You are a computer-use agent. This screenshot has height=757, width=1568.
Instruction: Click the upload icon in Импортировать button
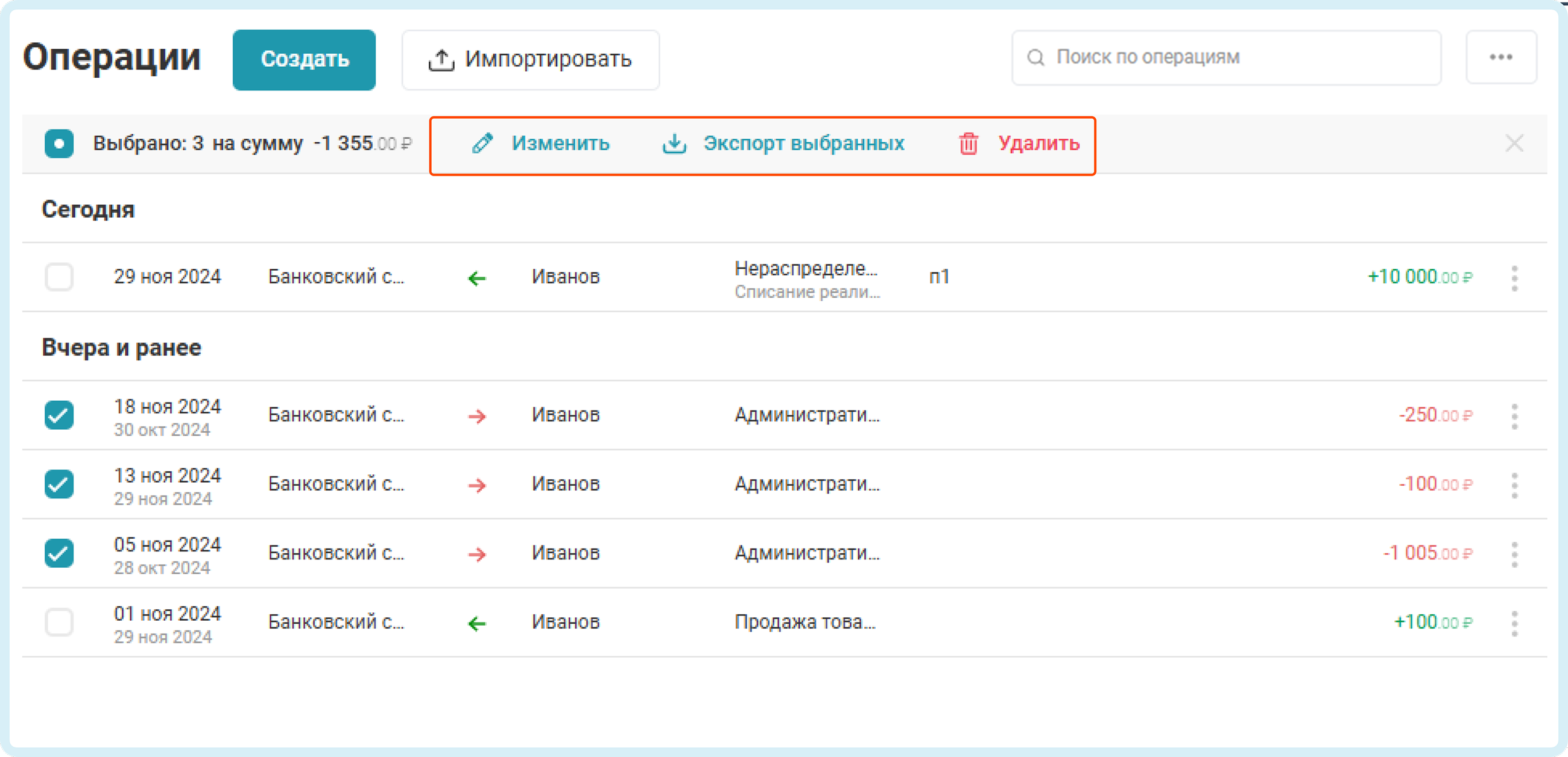coord(441,60)
